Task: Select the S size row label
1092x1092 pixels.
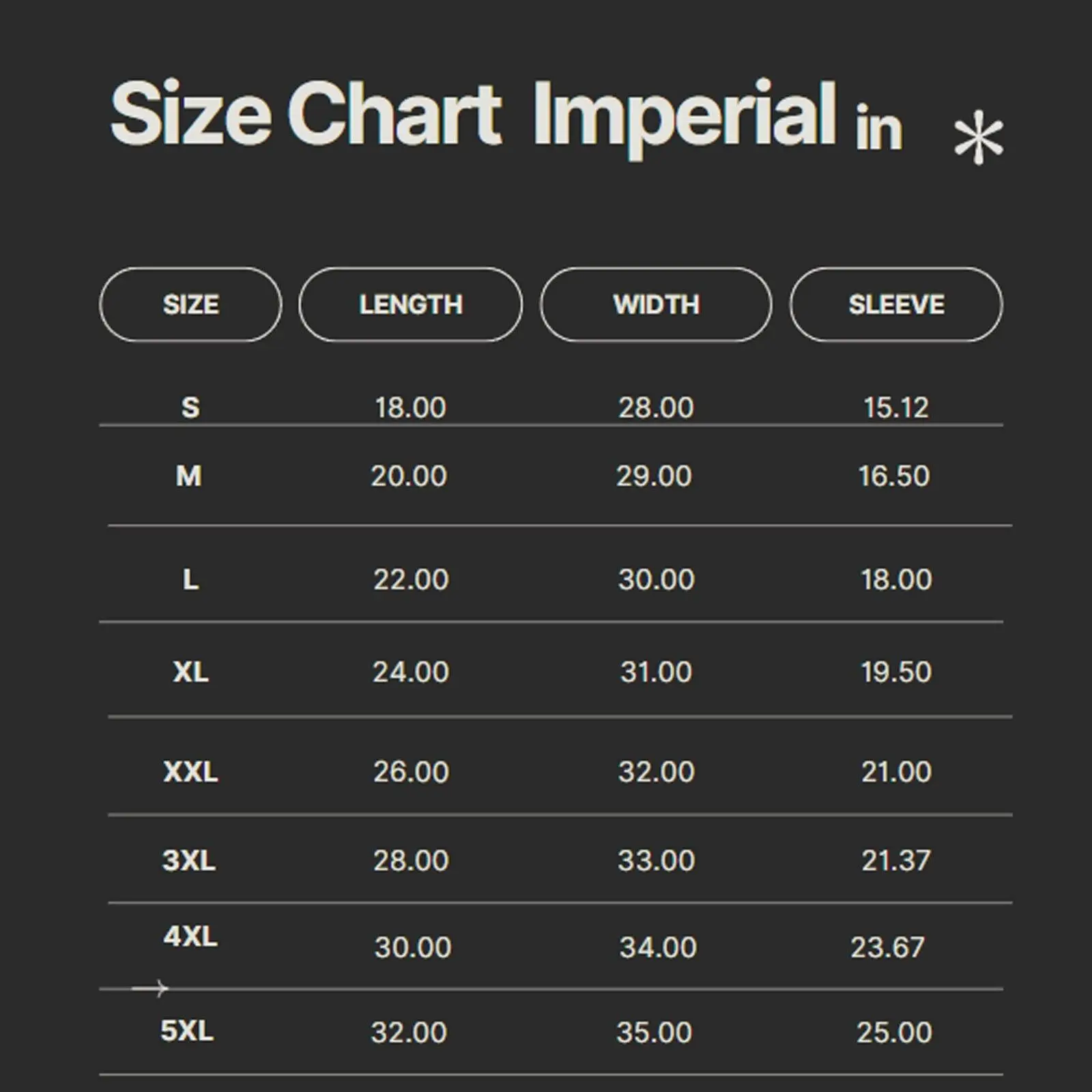Action: point(190,407)
